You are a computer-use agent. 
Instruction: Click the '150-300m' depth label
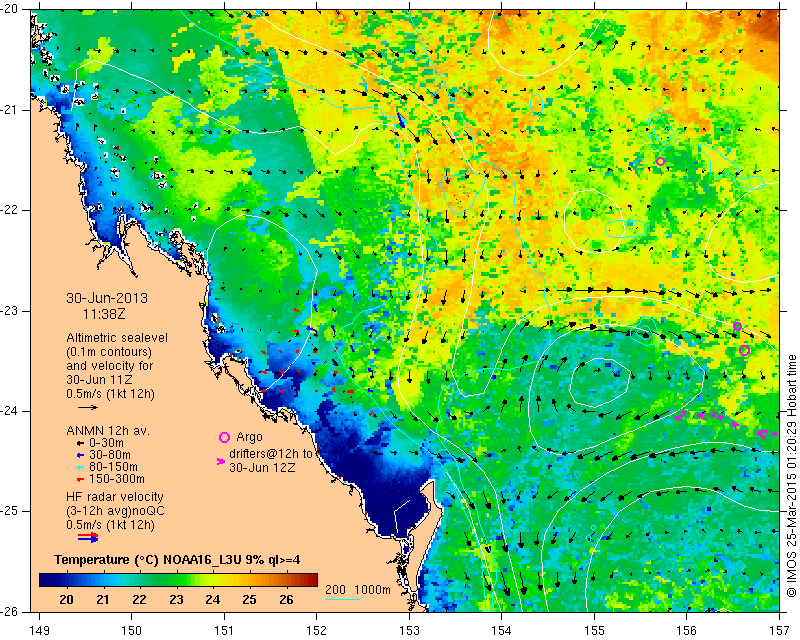tap(116, 479)
